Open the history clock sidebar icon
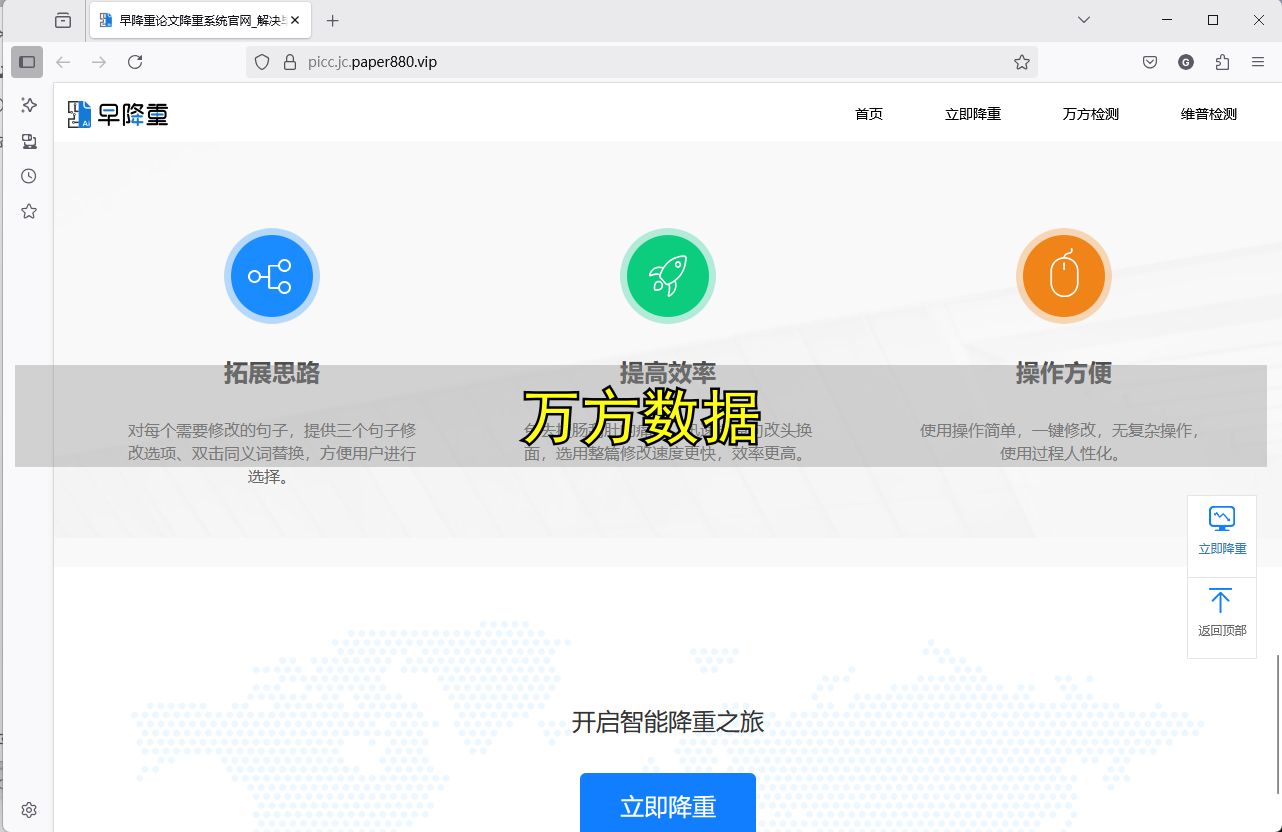The height and width of the screenshot is (832, 1282). point(29,176)
